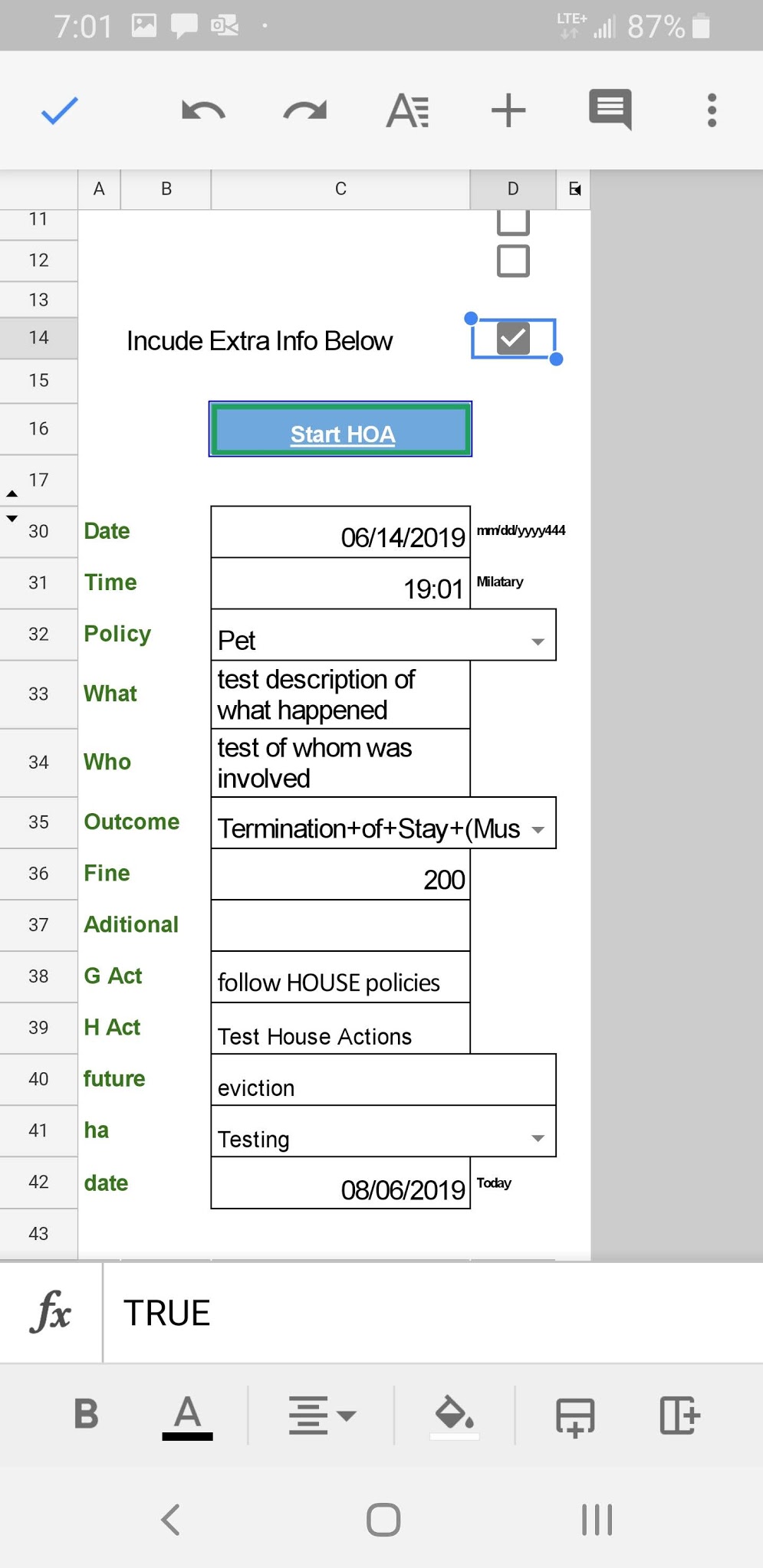Confirm edit with the blue checkmark
The image size is (763, 1568).
60,110
